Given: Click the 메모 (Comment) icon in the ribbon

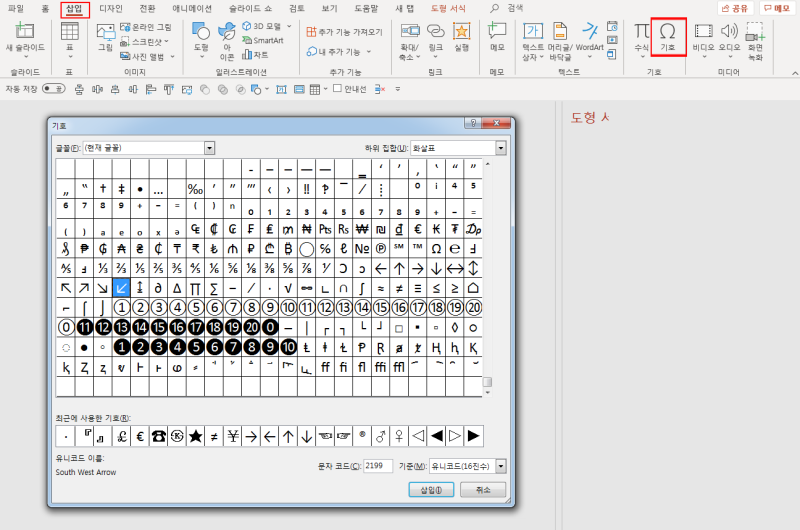Looking at the screenshot, I should coord(497,34).
